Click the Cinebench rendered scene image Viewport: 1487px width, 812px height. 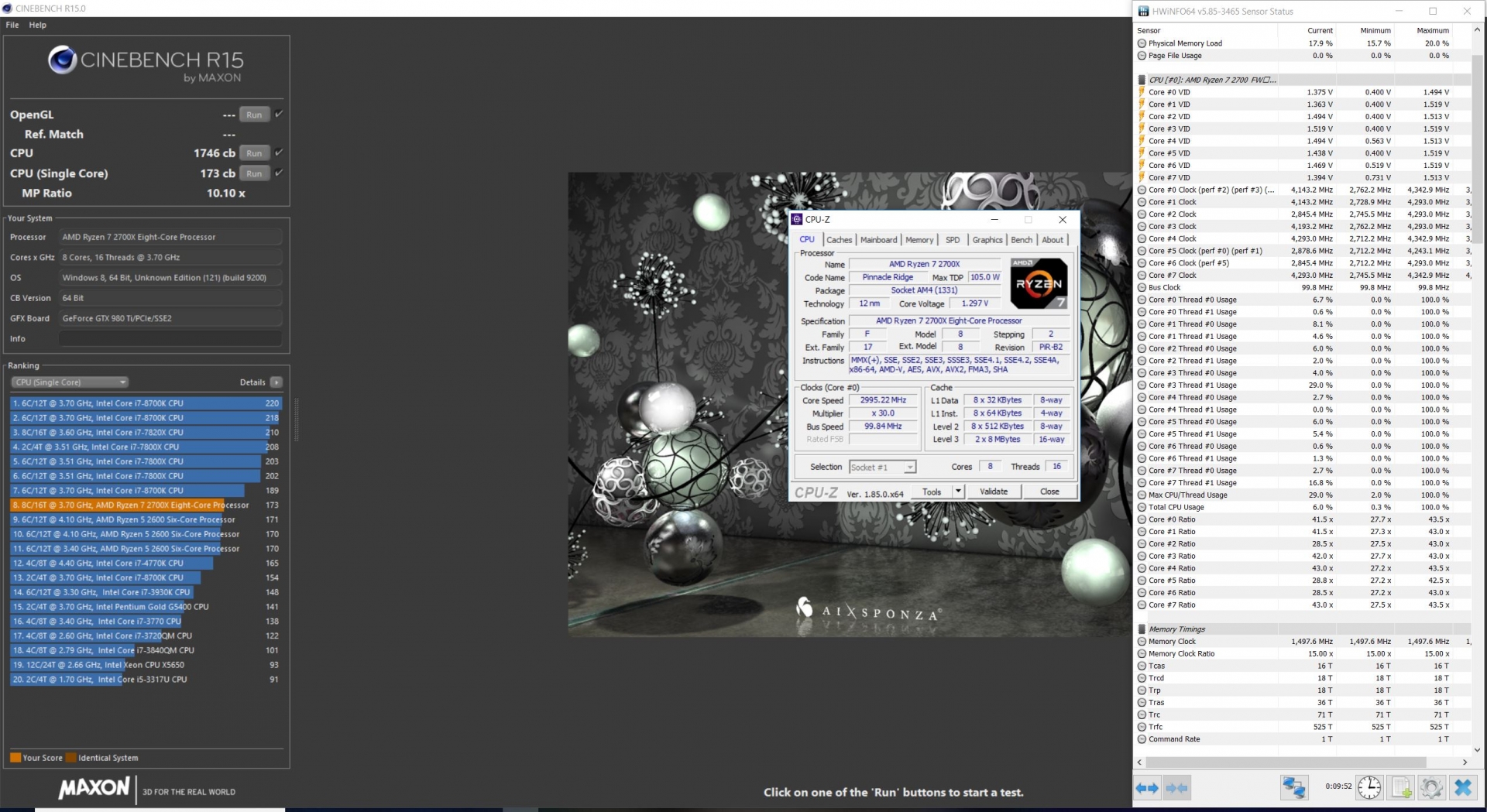tap(850, 404)
